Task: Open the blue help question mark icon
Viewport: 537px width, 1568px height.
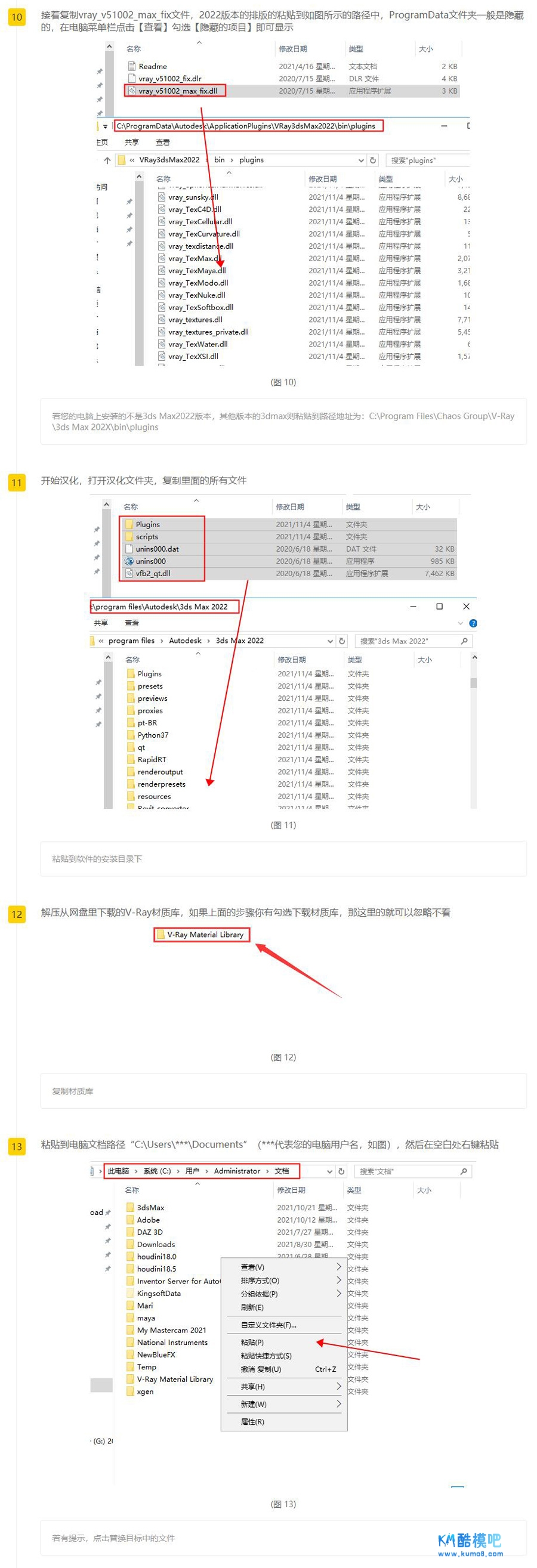Action: [x=473, y=623]
